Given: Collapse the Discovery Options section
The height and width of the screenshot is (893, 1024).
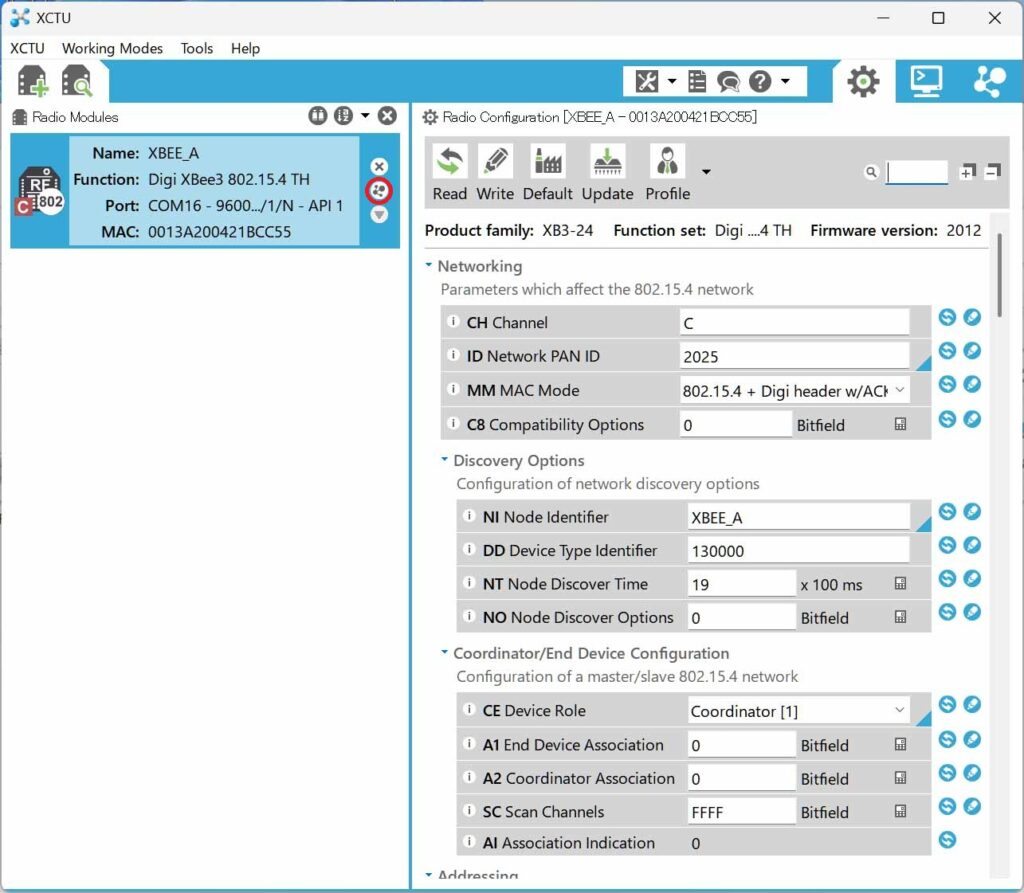Looking at the screenshot, I should tap(445, 460).
